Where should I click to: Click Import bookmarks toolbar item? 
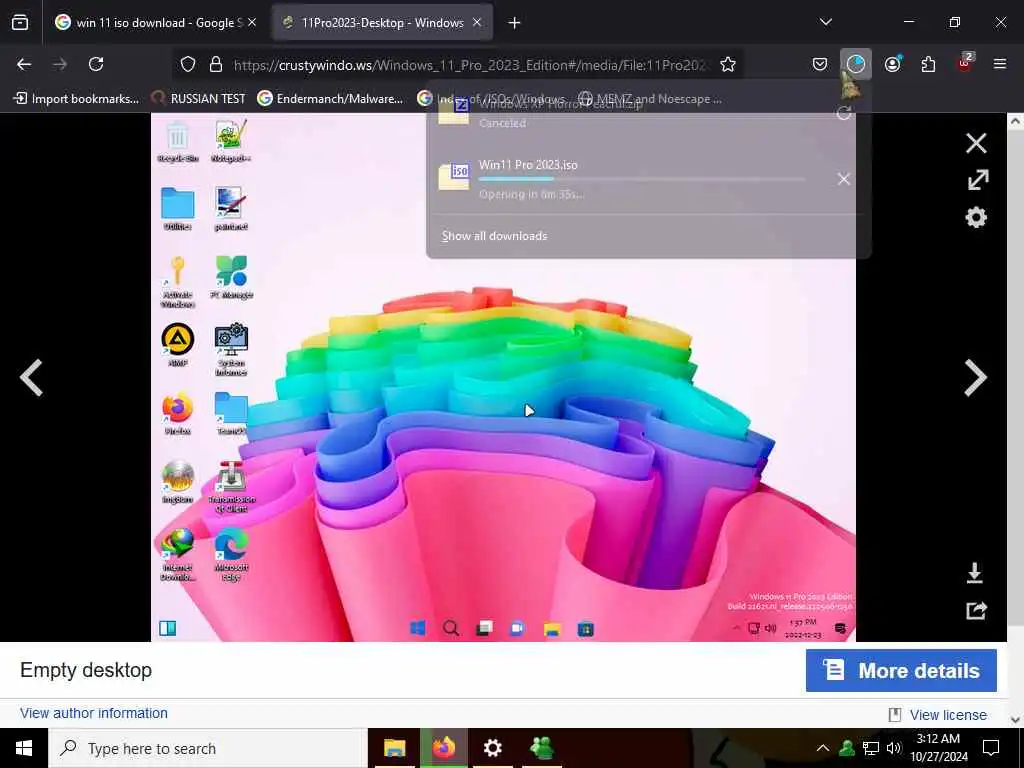click(76, 99)
